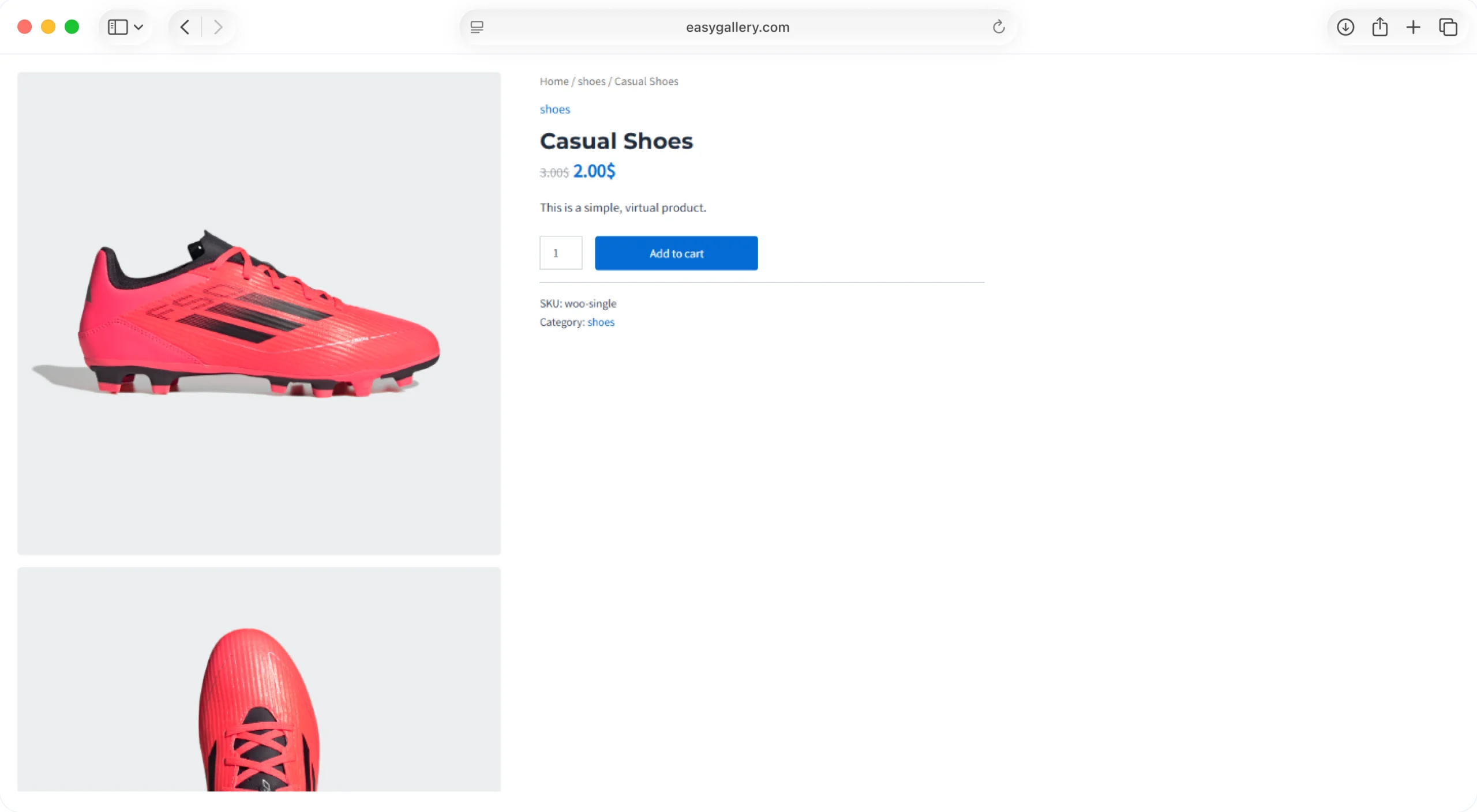The width and height of the screenshot is (1477, 812).
Task: Open the shoes breadcrumb link
Action: [591, 81]
